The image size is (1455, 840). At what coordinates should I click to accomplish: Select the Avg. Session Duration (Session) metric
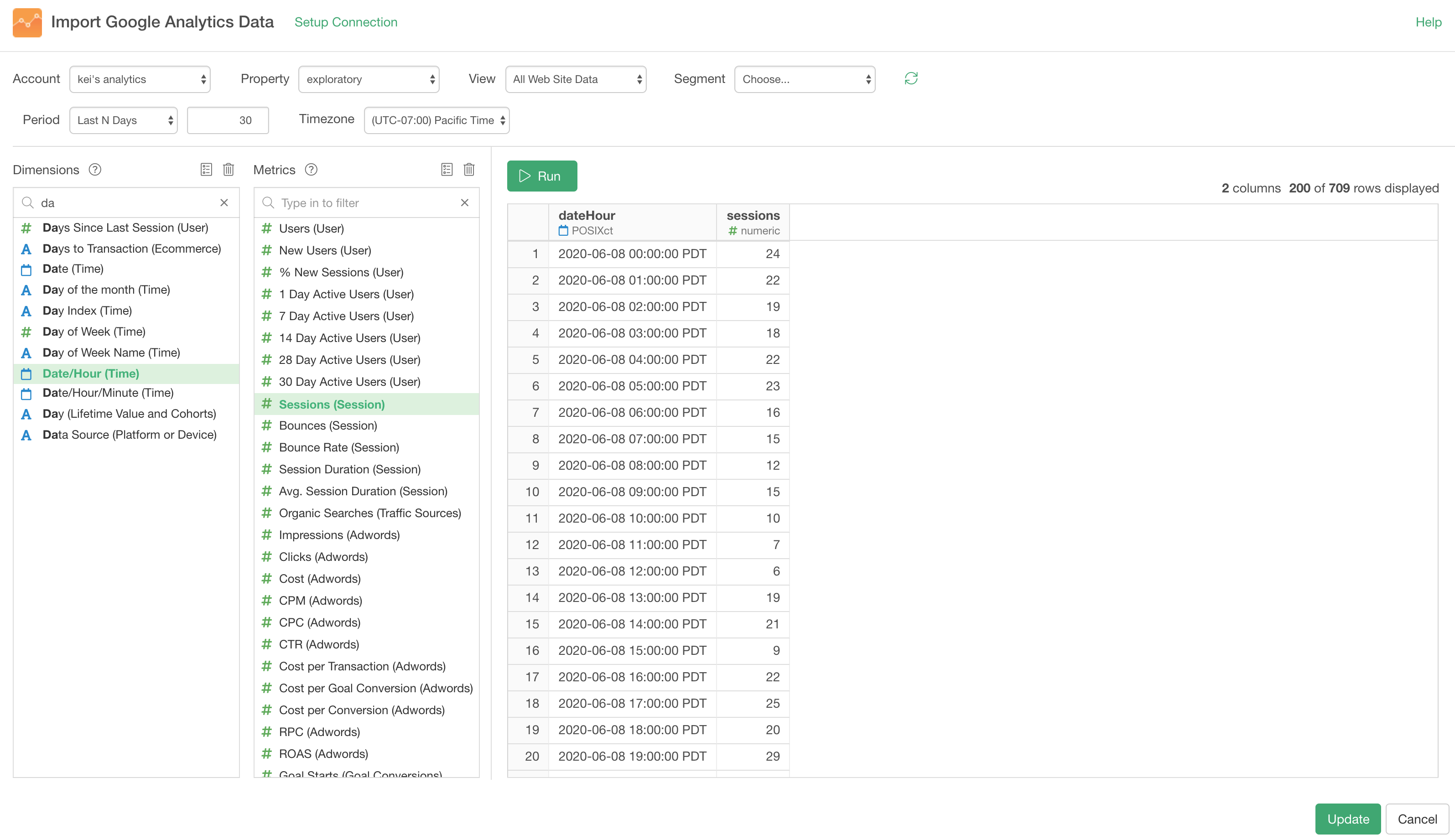point(367,491)
